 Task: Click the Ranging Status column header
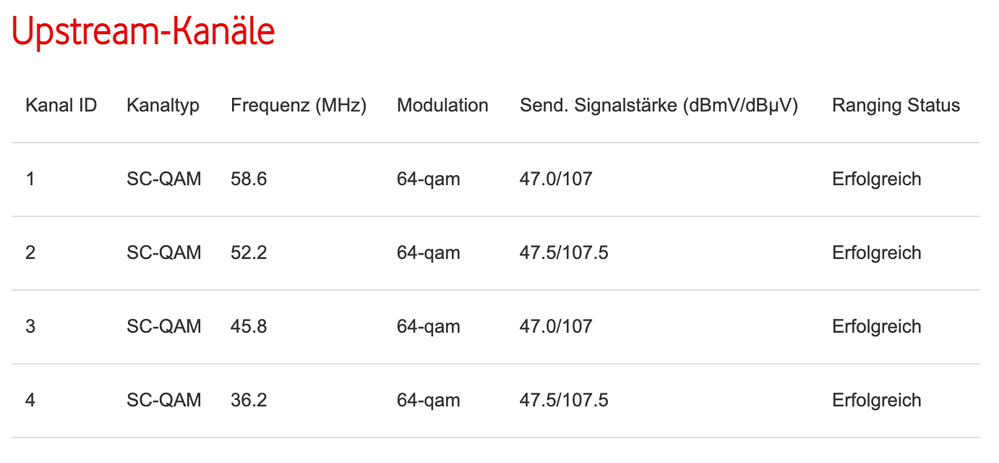(x=895, y=105)
